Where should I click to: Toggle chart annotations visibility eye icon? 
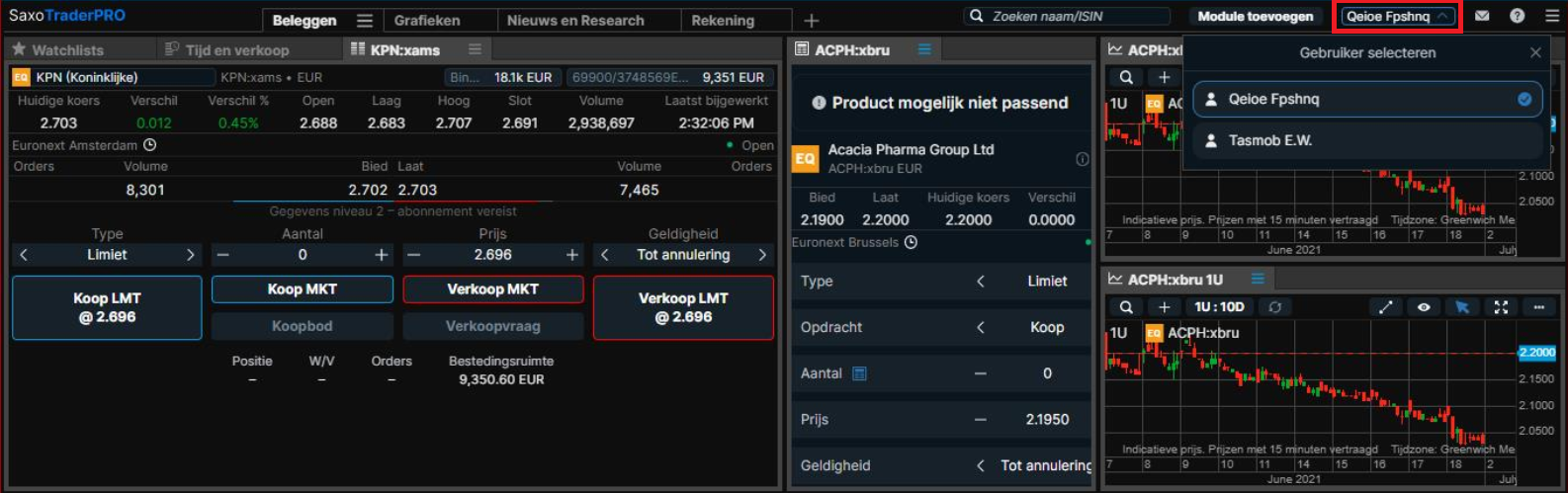pyautogui.click(x=1424, y=307)
